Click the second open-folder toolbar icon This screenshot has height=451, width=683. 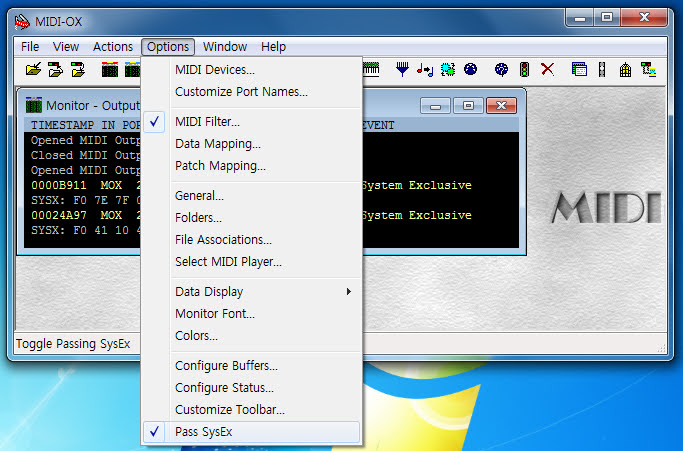(56, 70)
